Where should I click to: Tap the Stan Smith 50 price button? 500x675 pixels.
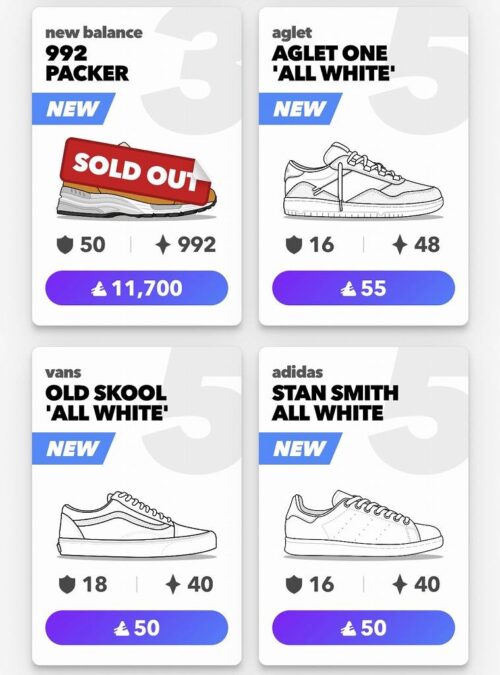(x=363, y=628)
